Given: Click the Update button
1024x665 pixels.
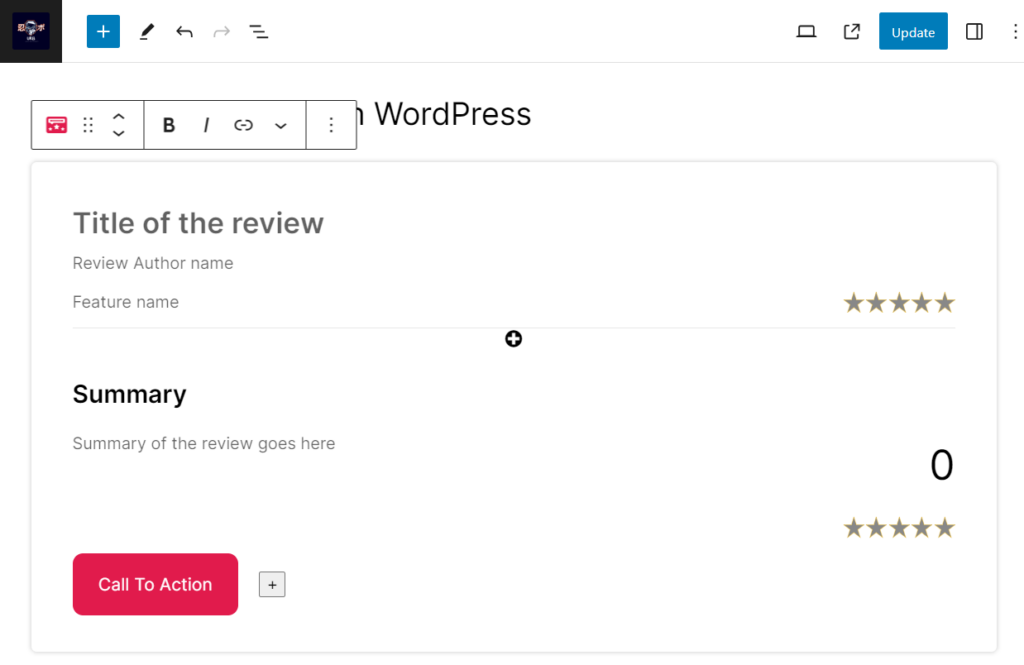Looking at the screenshot, I should click(913, 31).
